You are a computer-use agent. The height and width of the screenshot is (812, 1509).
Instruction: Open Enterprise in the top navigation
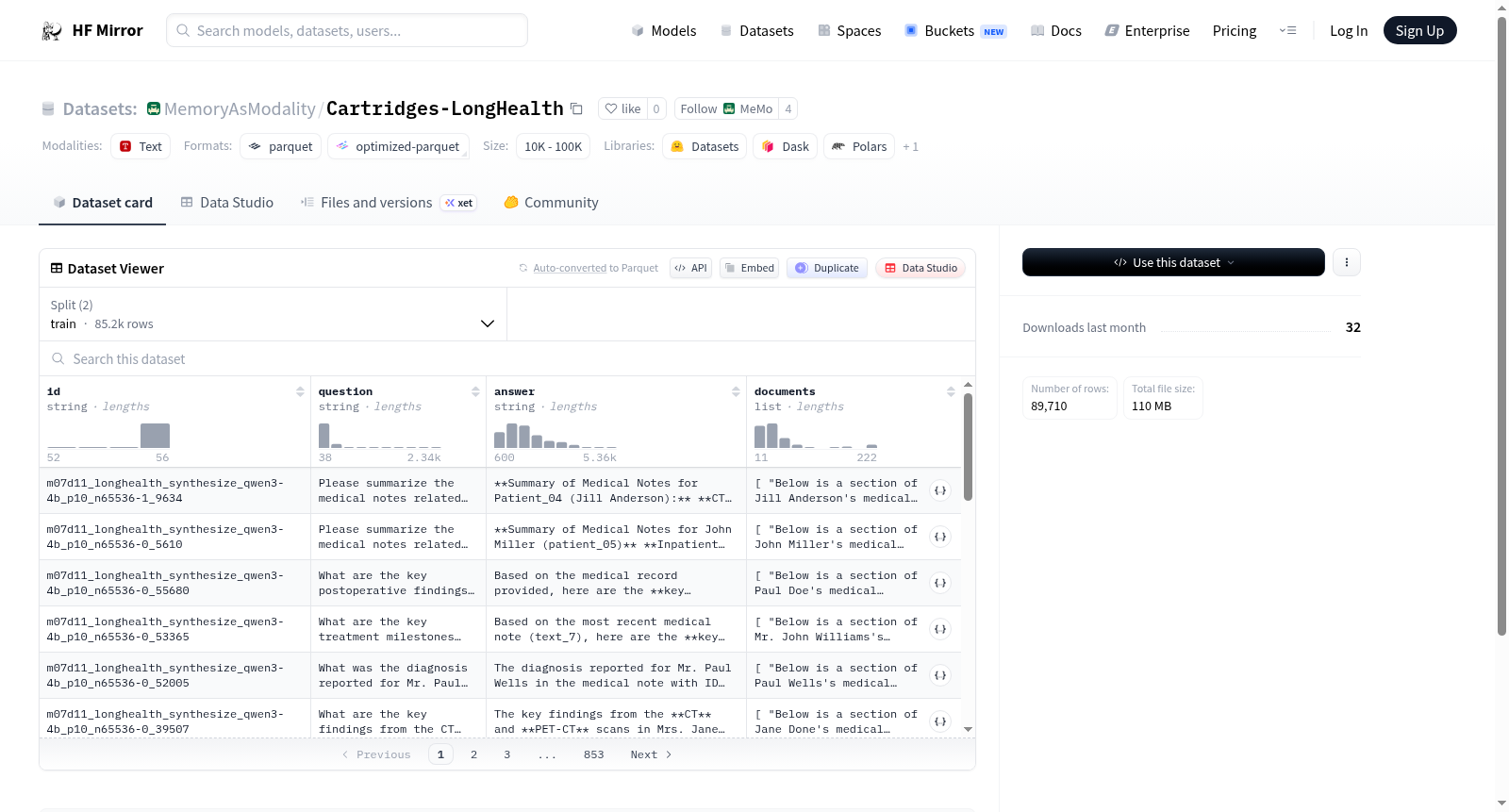(1148, 31)
